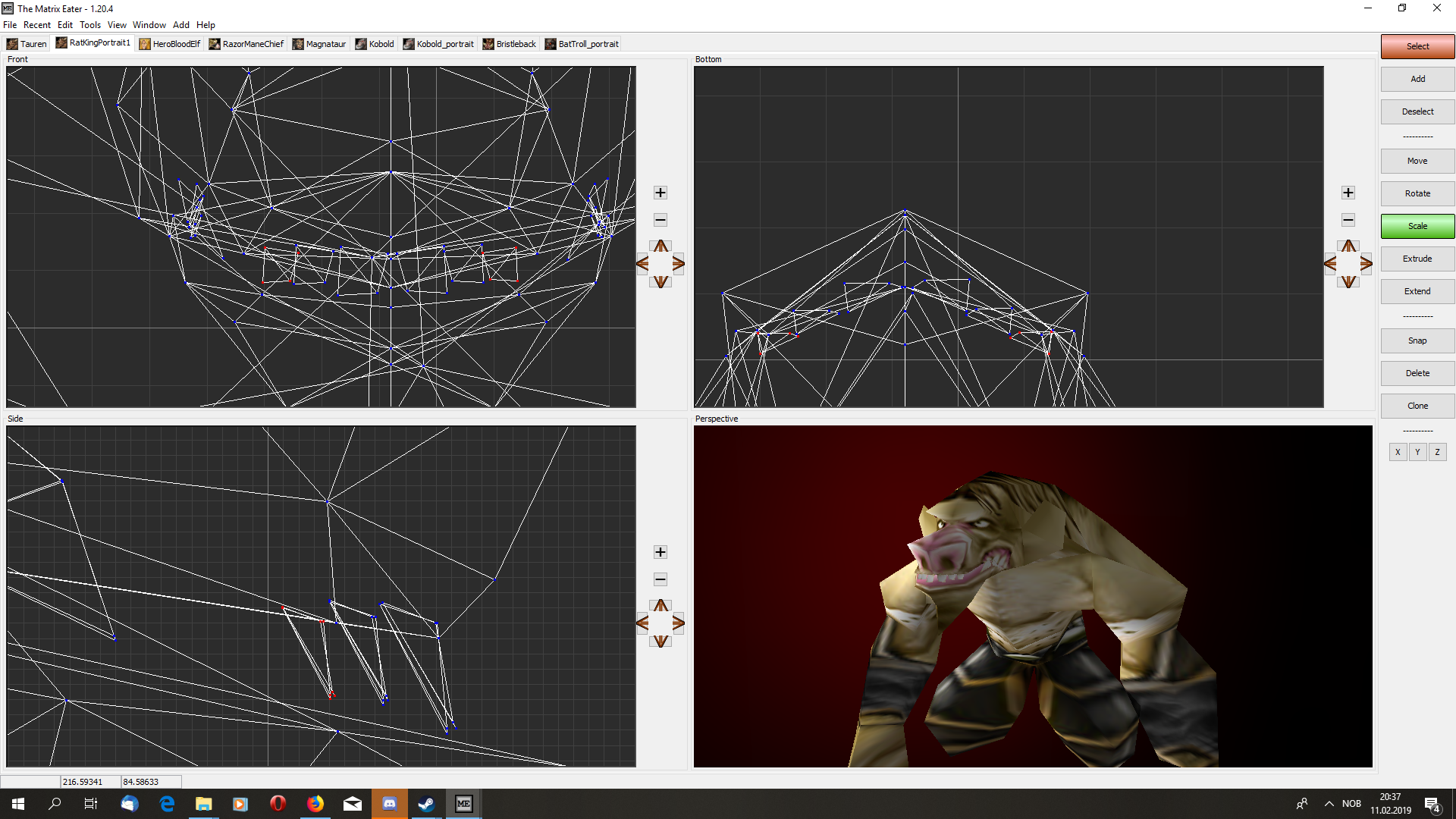Screen dimensions: 1456x819
Task: Pan Side viewport down with arrow
Action: point(661,642)
